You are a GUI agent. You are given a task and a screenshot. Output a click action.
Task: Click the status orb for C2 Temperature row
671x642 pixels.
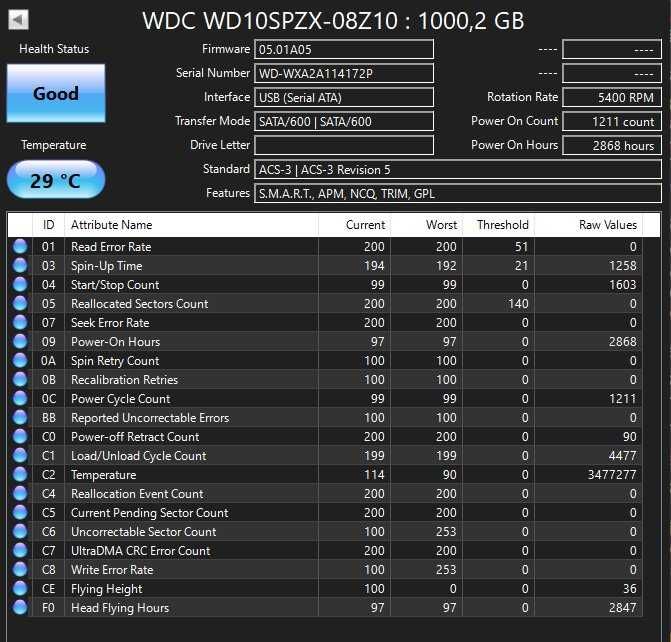click(20, 474)
